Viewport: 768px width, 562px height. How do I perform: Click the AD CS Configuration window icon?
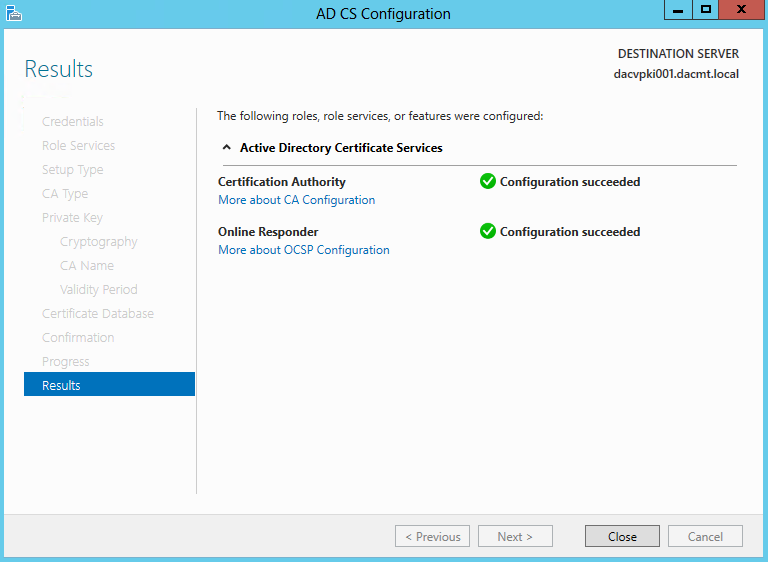[14, 13]
